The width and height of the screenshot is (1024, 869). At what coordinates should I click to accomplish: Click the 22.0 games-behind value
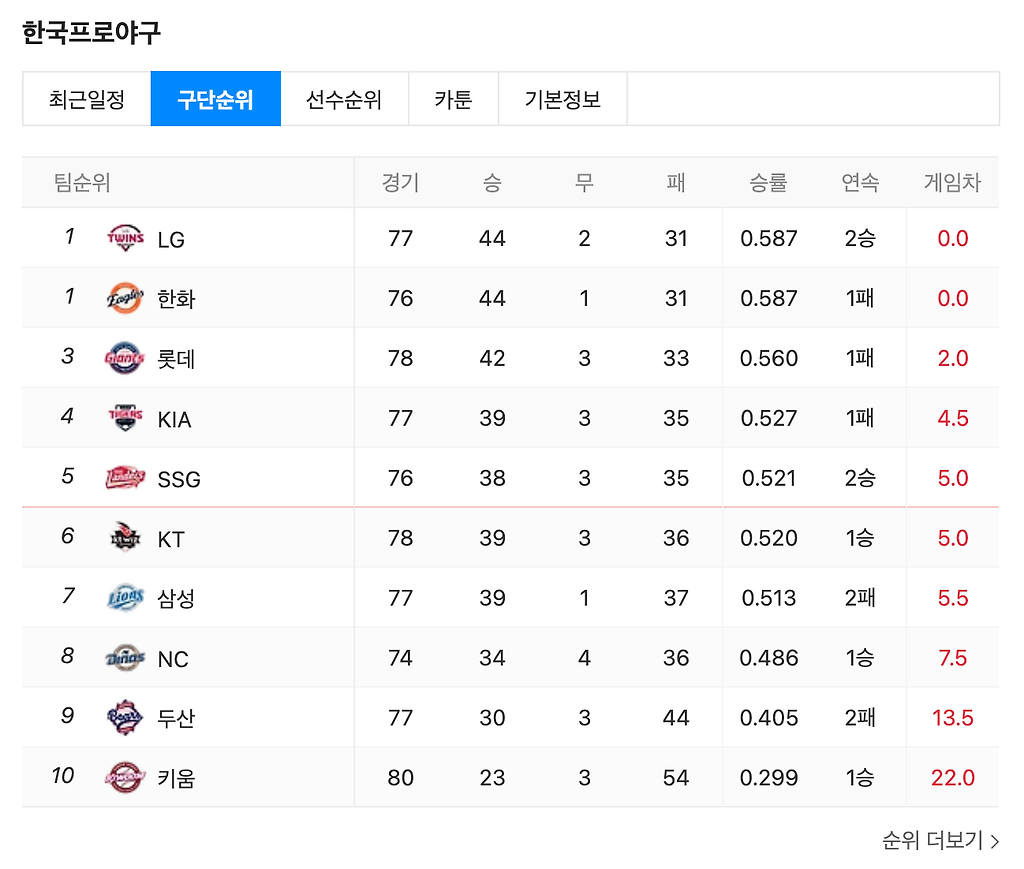tap(953, 778)
